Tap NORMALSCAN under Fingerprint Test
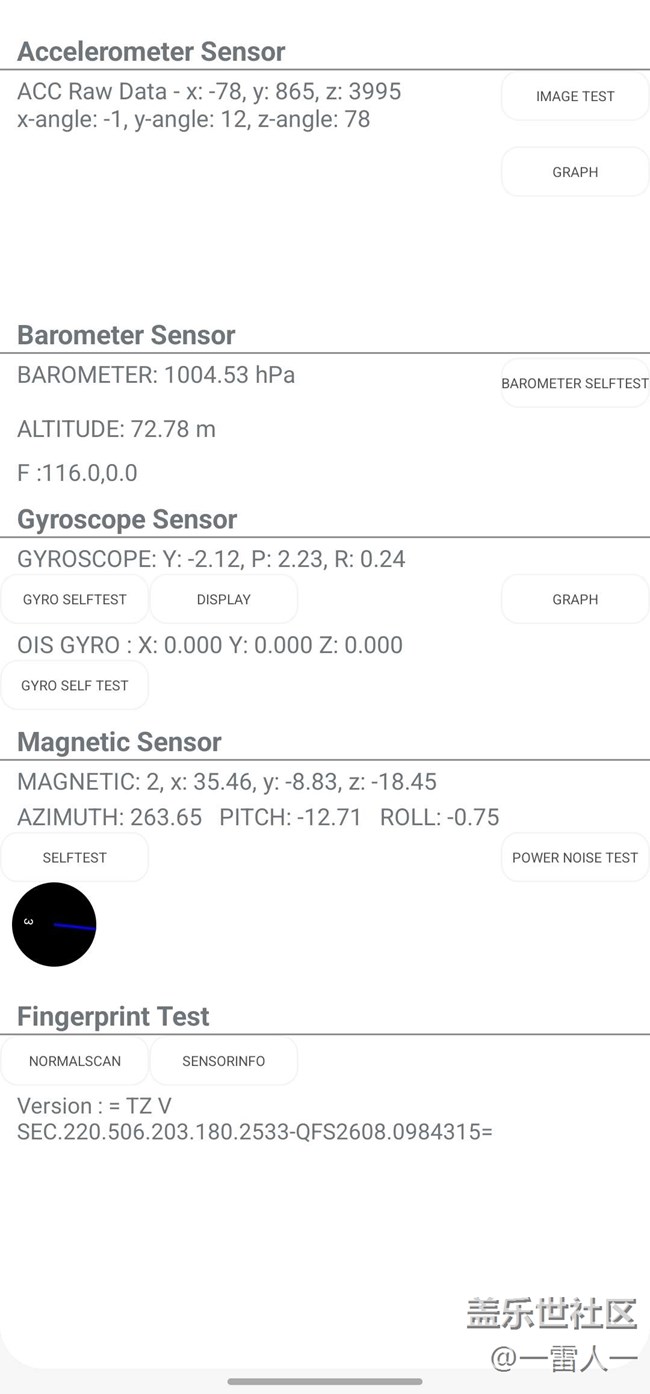Screen dimensions: 650x1394 [x=75, y=1061]
